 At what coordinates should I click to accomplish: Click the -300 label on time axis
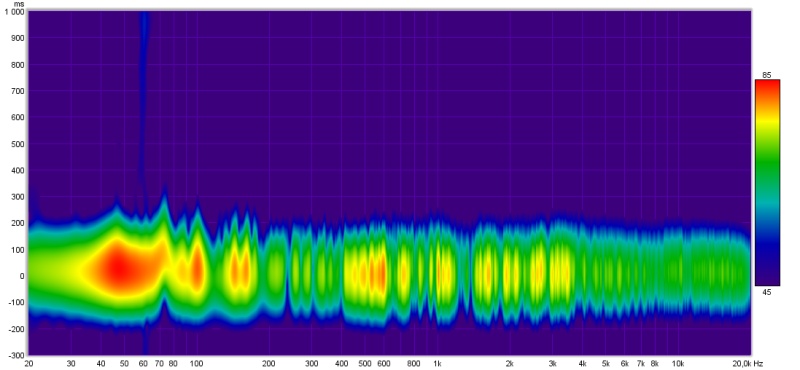16,355
